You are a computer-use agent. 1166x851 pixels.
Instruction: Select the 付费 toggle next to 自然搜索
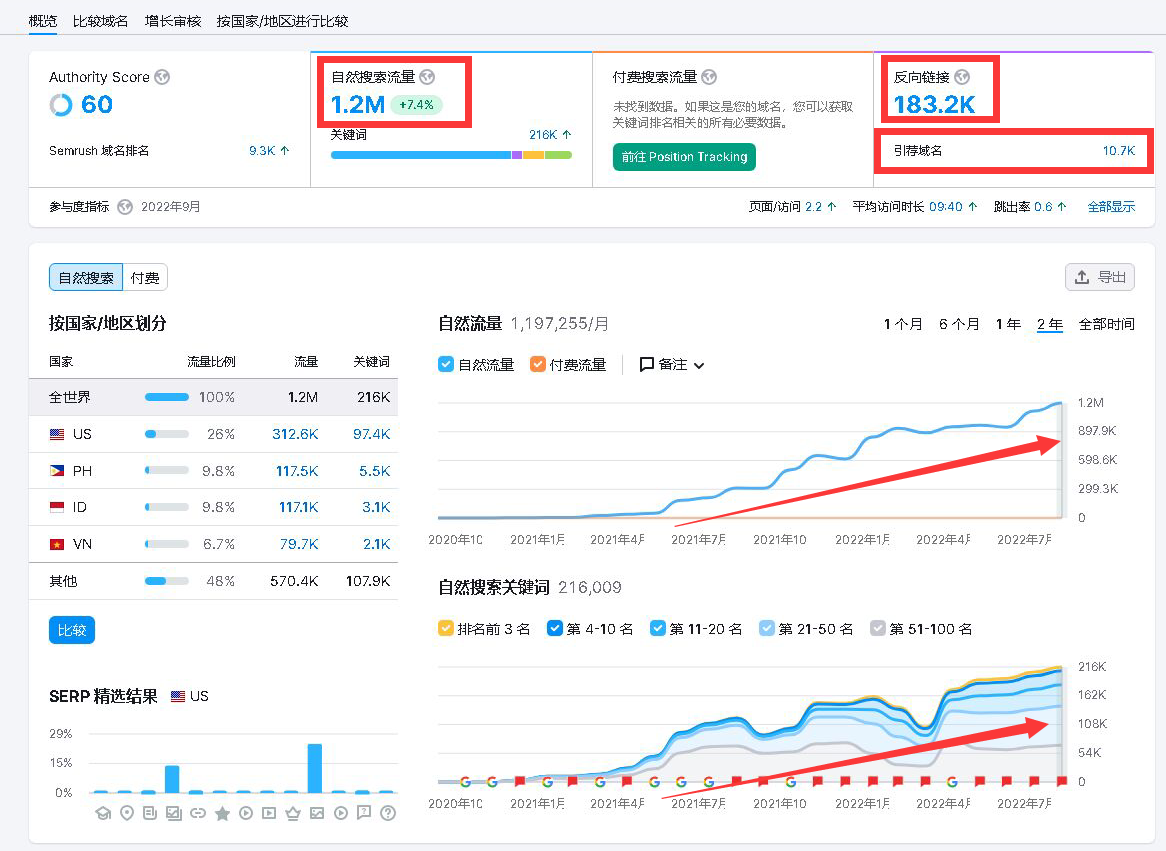point(145,278)
